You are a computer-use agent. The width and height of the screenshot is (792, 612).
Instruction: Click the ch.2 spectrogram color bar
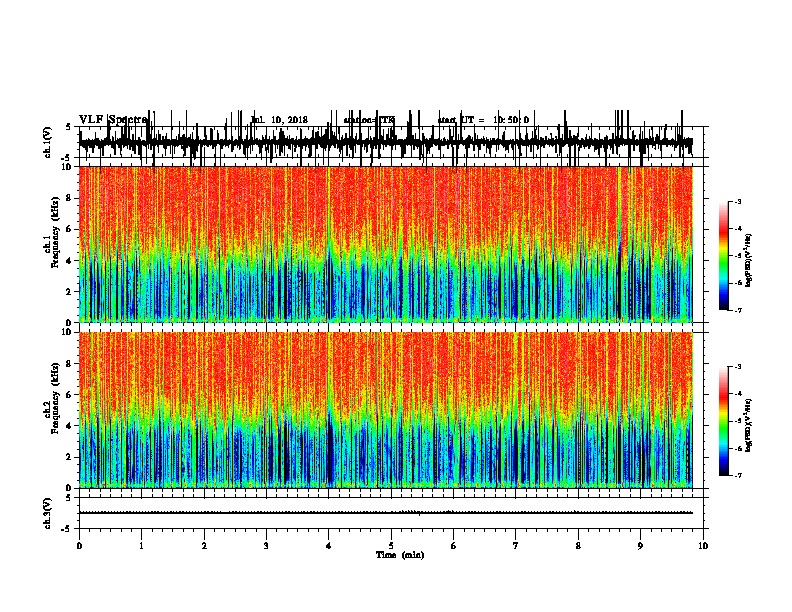click(723, 421)
